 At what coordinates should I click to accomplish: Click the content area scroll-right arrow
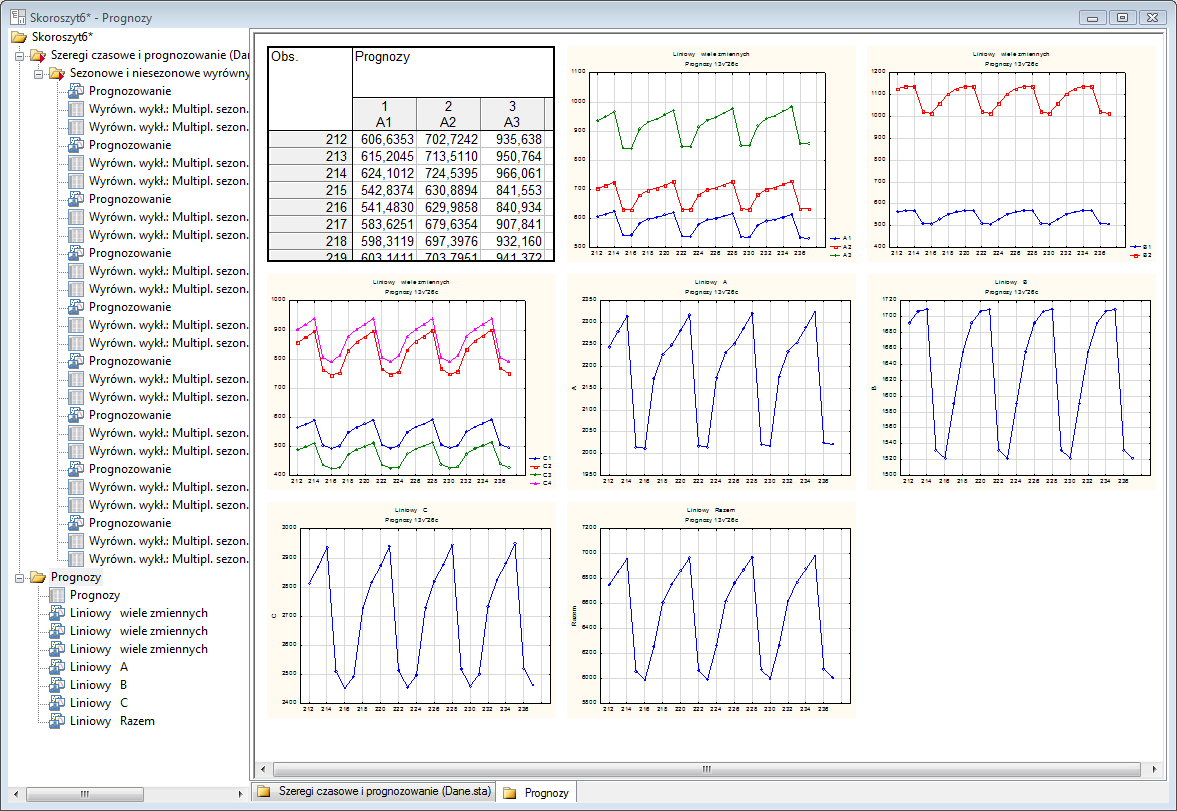click(1154, 769)
